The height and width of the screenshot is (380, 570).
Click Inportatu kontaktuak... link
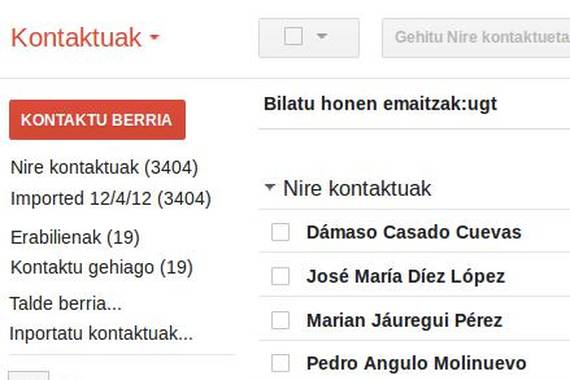pos(101,333)
